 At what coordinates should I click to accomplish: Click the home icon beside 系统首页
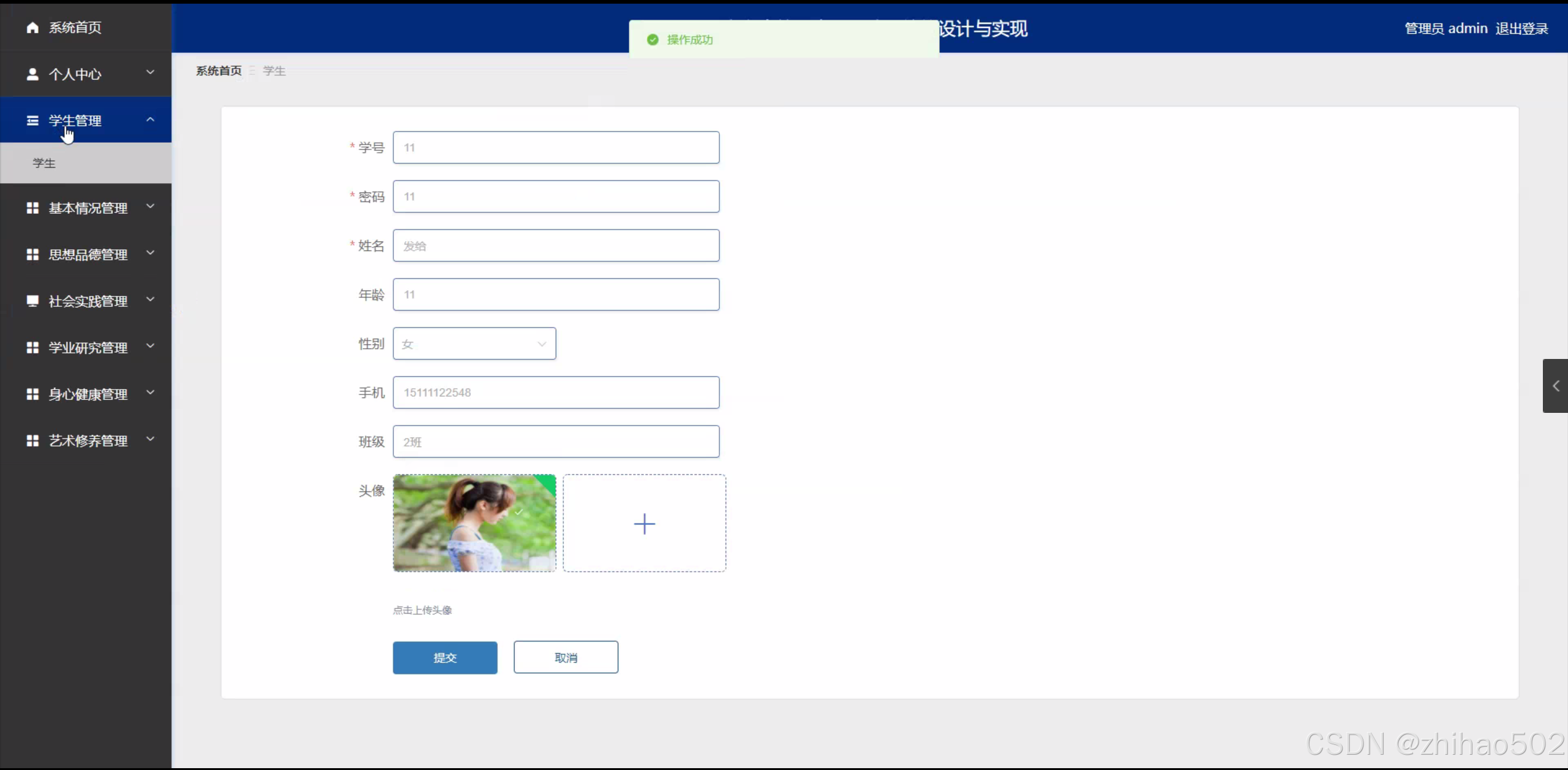click(32, 28)
